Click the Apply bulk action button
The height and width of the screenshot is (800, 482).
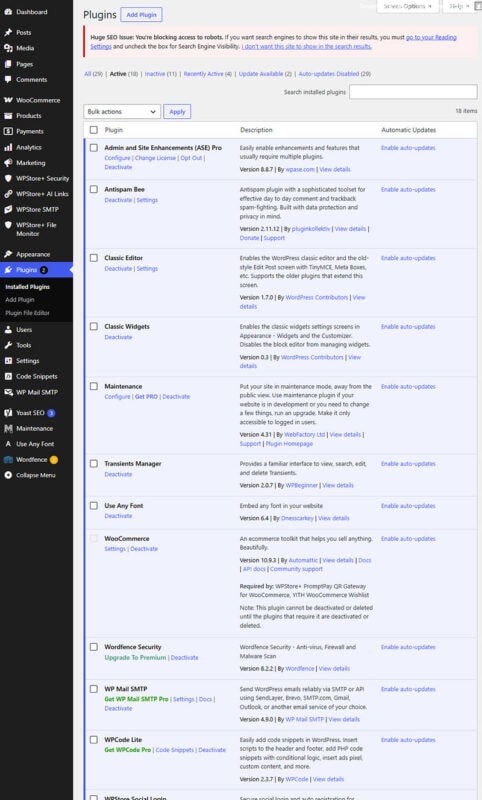pos(177,111)
